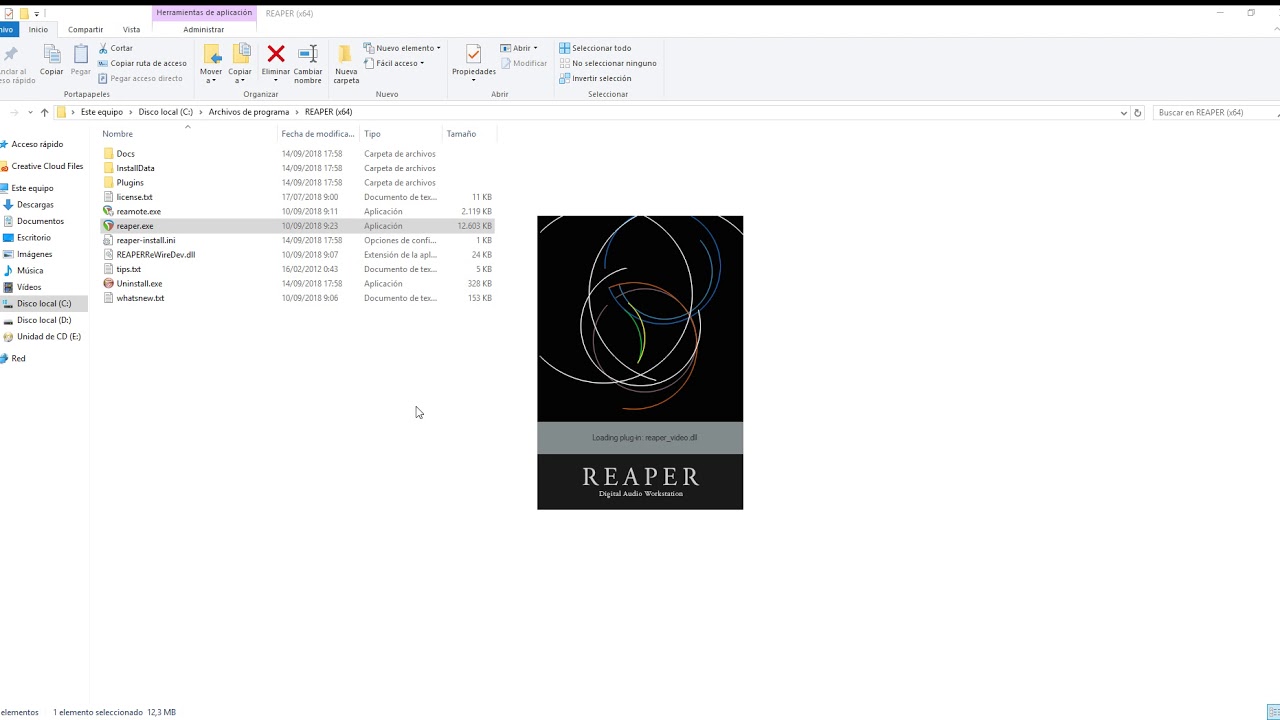Click the Up folder arrow in the navigation bar
The height and width of the screenshot is (720, 1280).
(x=44, y=112)
